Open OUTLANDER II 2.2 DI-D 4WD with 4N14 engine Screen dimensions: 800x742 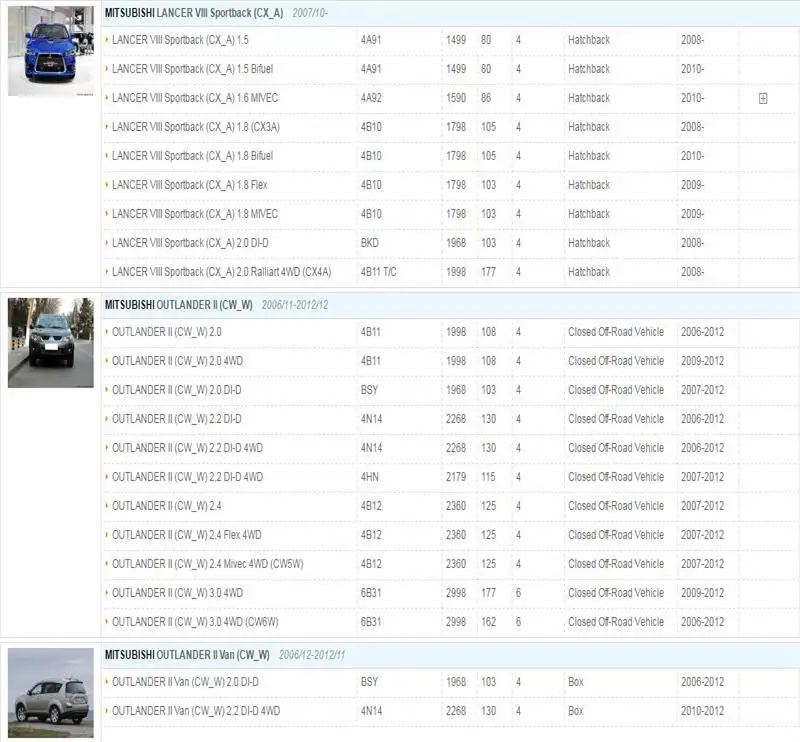(187, 449)
